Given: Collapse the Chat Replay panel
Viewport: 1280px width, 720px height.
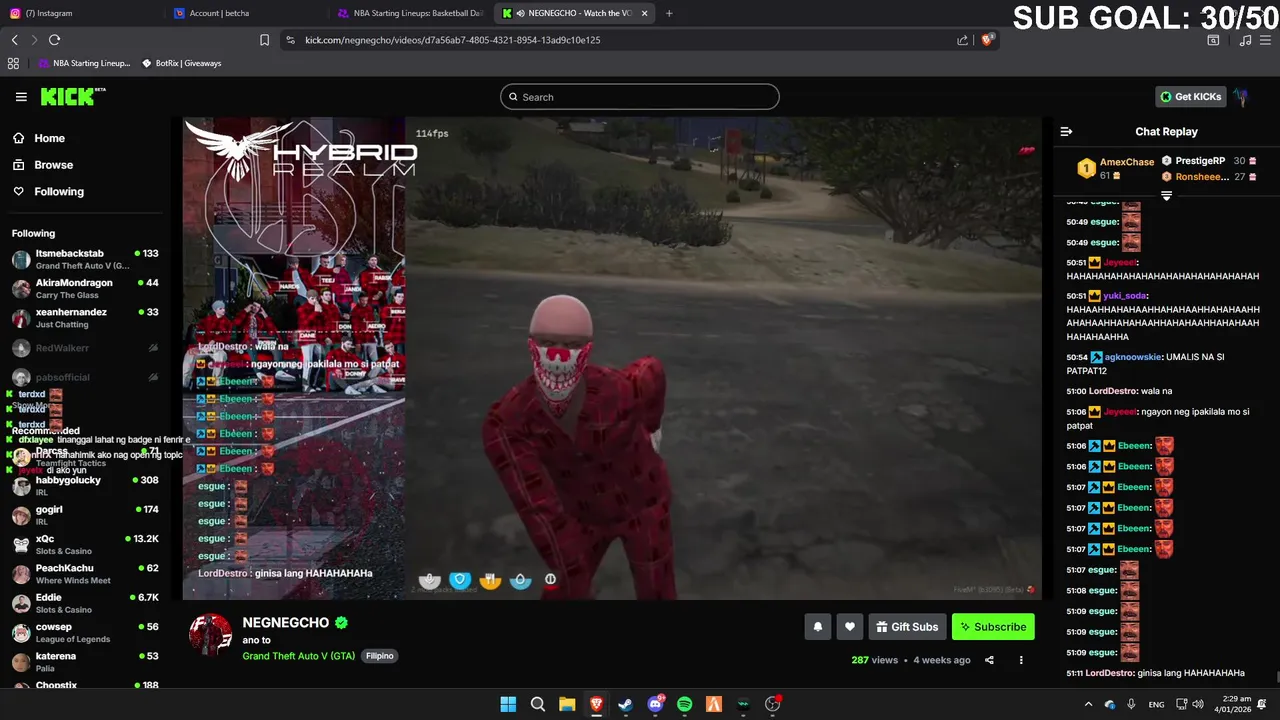Looking at the screenshot, I should (1066, 132).
